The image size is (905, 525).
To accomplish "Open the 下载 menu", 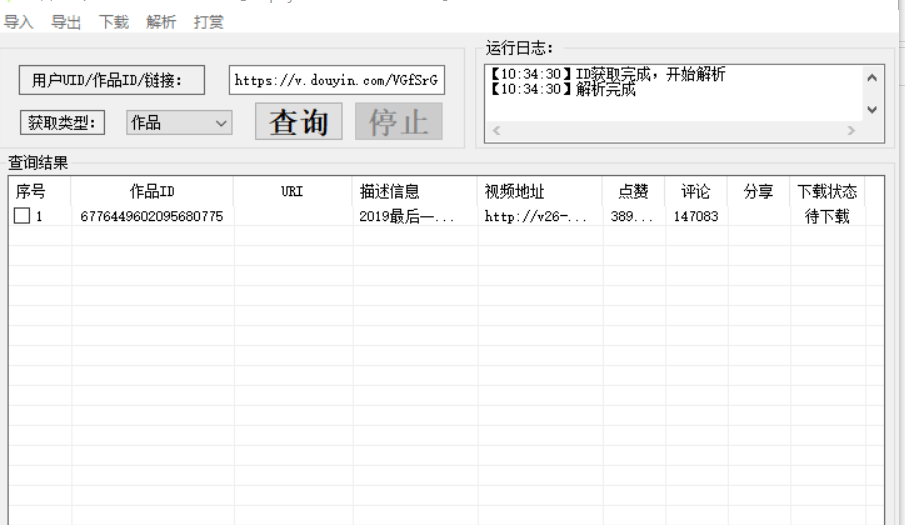I will point(113,22).
